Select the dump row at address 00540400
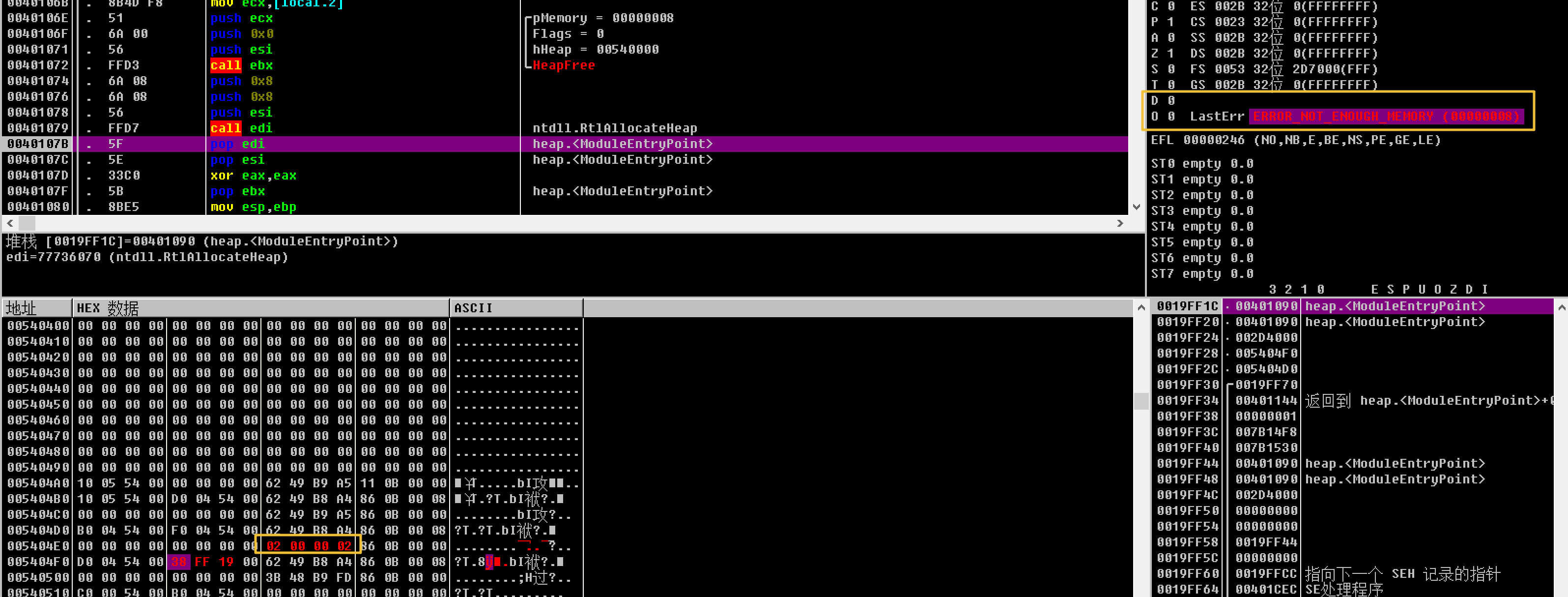Viewport: 1568px width, 597px height. [292, 326]
